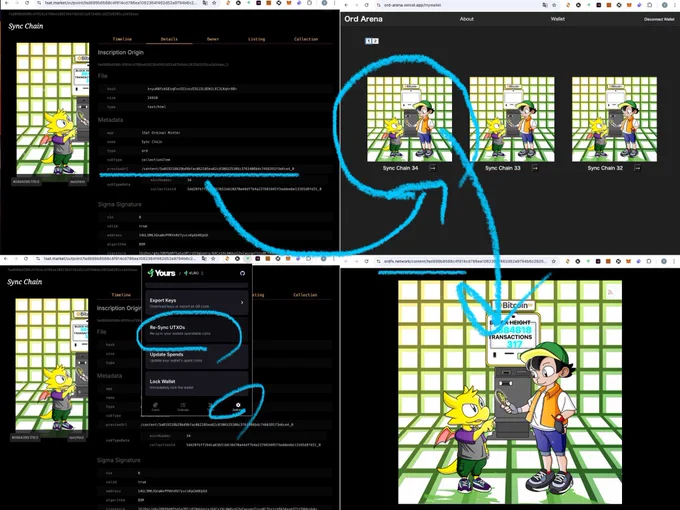
Task: Go to page 2 in Ord Arena pagination
Action: tap(375, 41)
